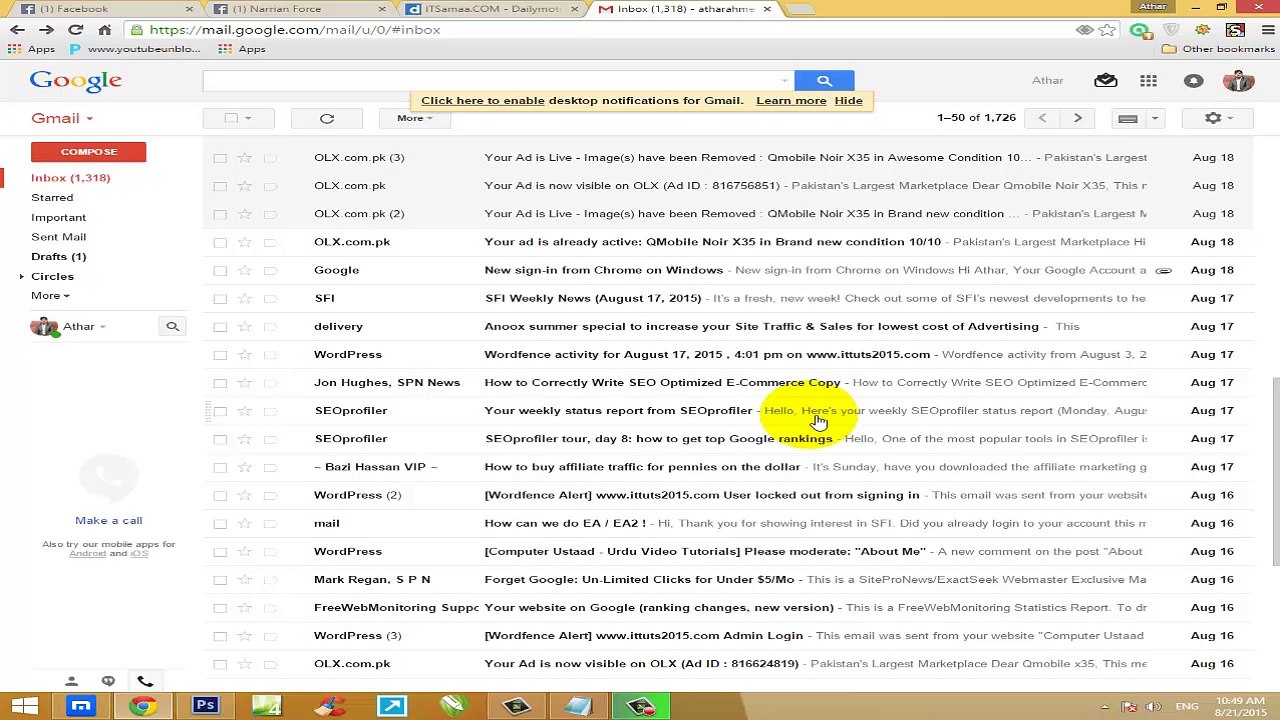Tick checkbox for Jon Hughes, SPN News email
Image resolution: width=1280 pixels, height=720 pixels.
220,382
